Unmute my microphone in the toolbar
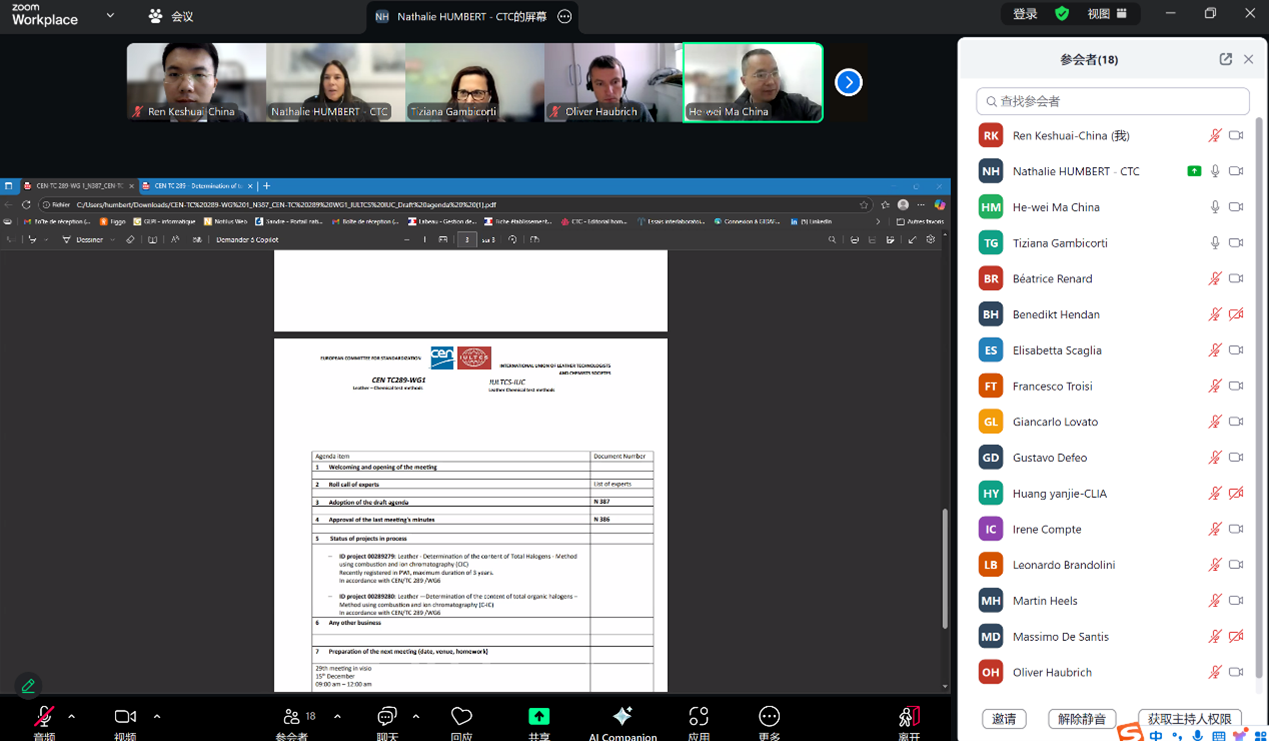Image resolution: width=1269 pixels, height=741 pixels. (x=44, y=716)
